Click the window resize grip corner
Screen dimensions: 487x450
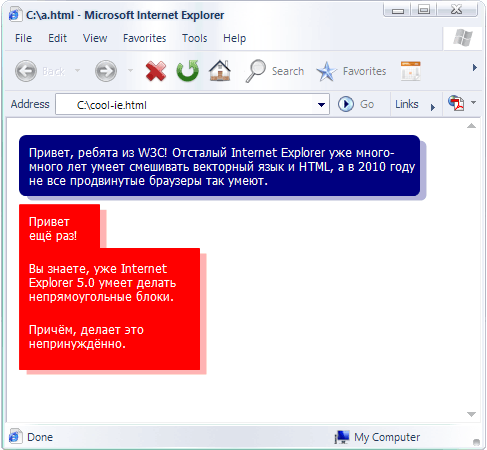point(477,442)
